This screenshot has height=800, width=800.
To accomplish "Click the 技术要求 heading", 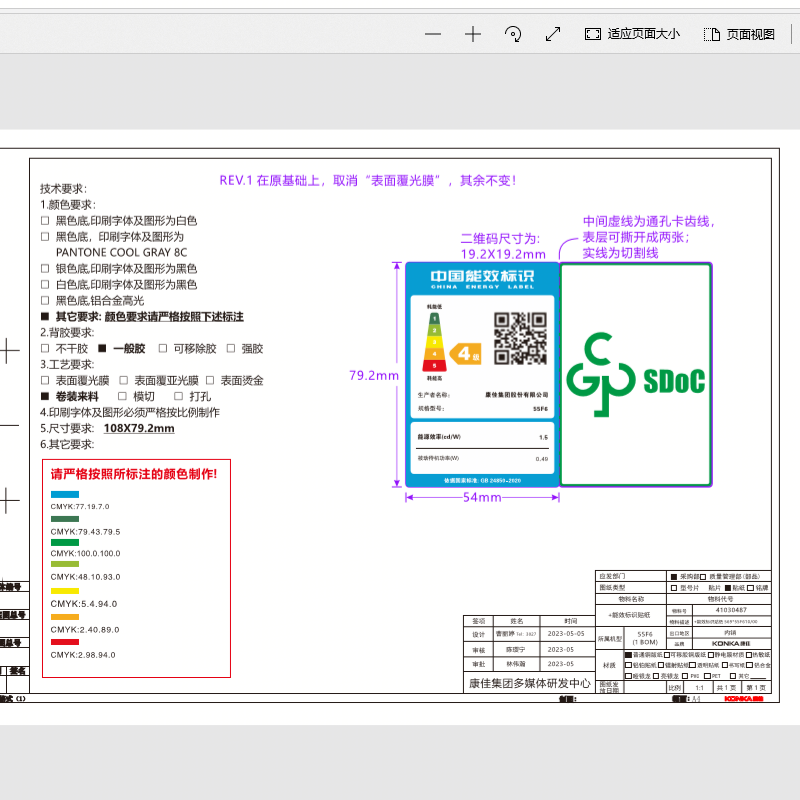I will pos(64,189).
